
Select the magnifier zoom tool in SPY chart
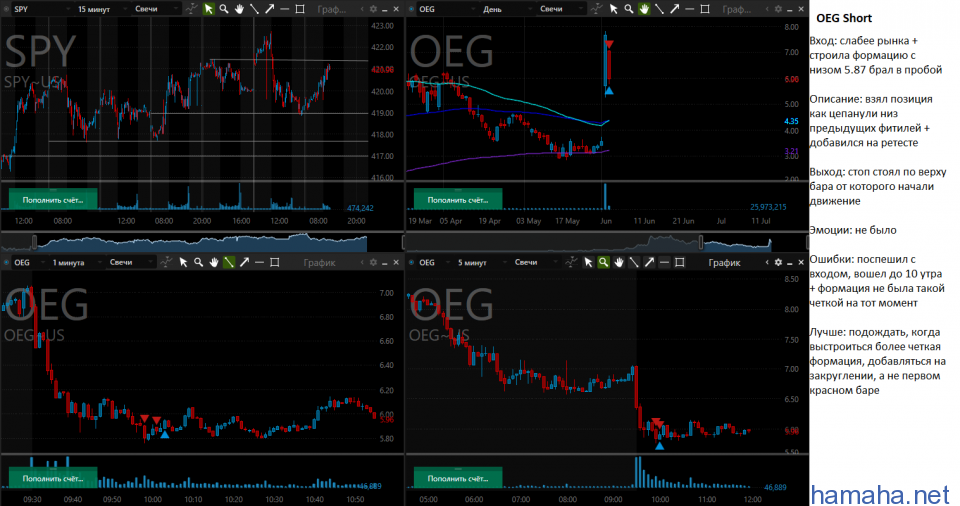pos(224,9)
